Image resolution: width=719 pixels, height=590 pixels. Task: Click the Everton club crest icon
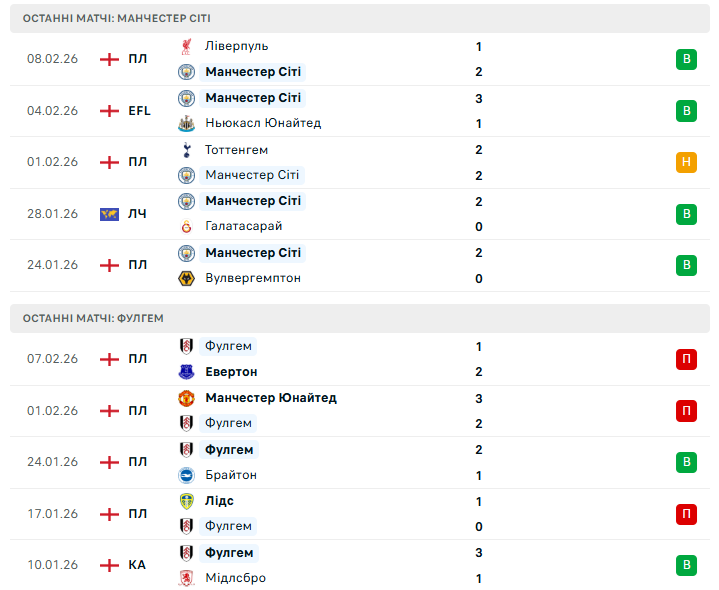tap(186, 372)
